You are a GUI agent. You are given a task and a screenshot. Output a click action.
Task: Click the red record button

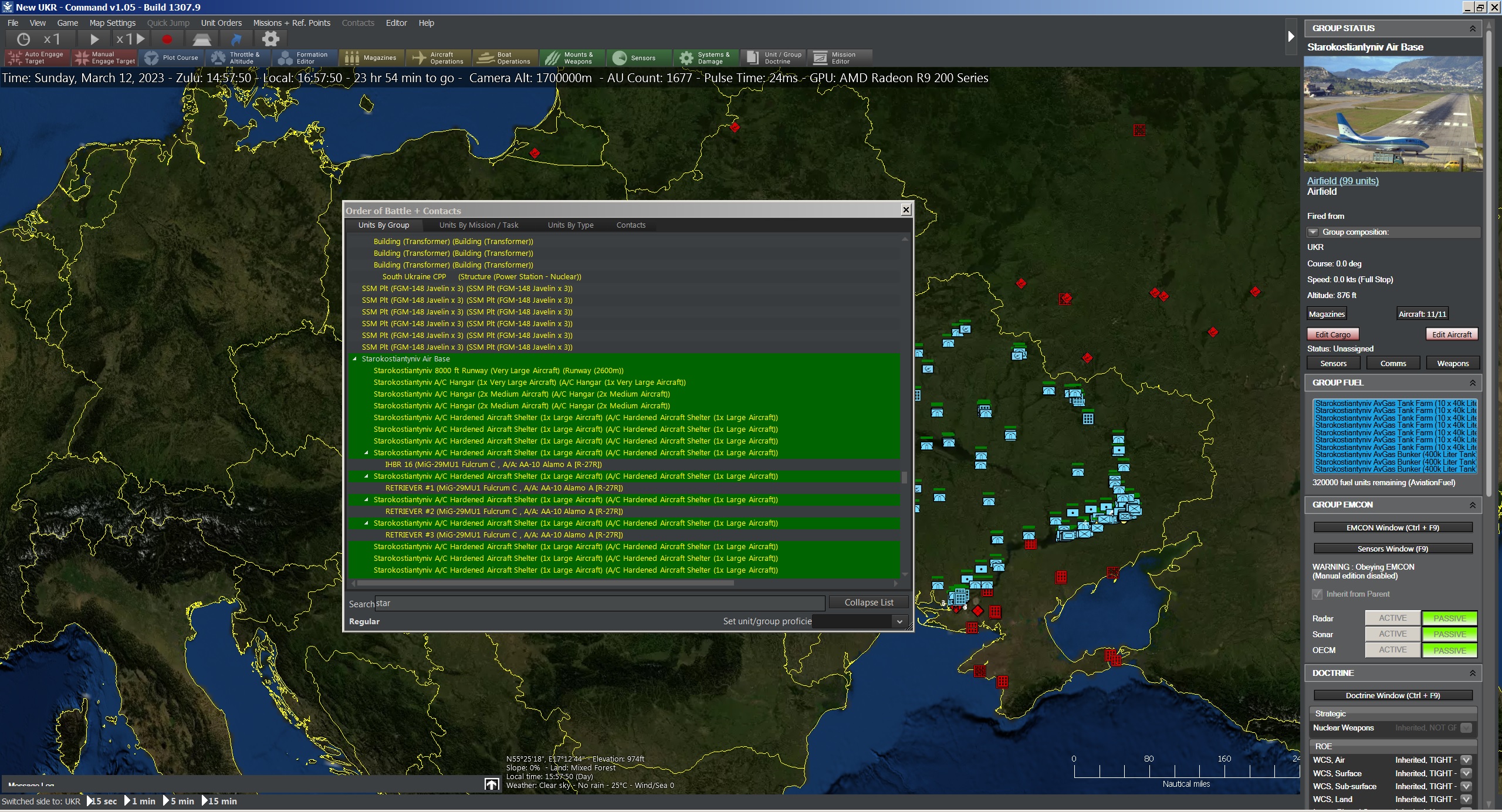click(167, 39)
